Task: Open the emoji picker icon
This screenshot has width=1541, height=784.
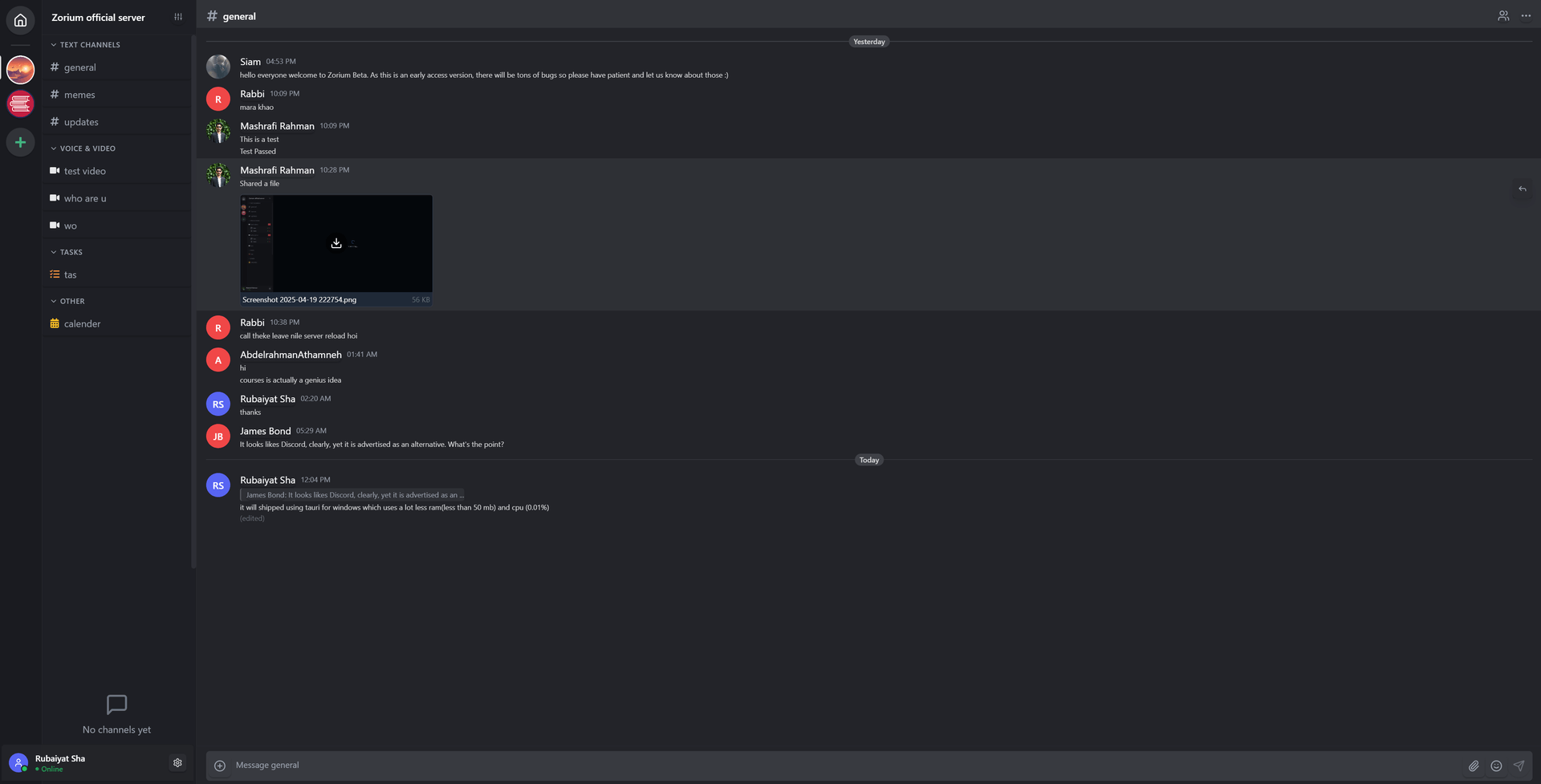Action: click(x=1496, y=766)
